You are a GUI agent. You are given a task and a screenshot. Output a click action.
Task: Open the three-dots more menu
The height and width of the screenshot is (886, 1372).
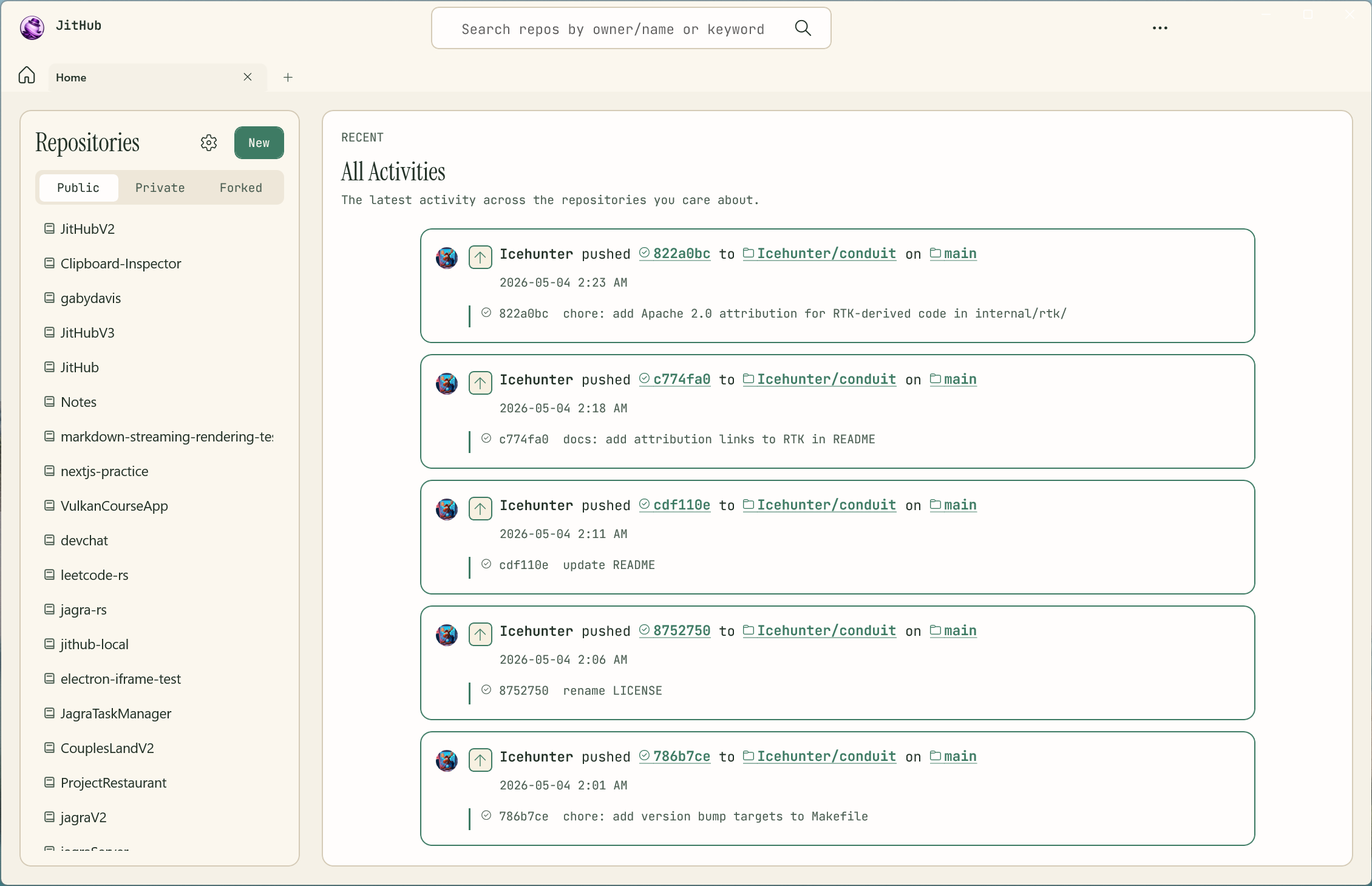click(1160, 28)
